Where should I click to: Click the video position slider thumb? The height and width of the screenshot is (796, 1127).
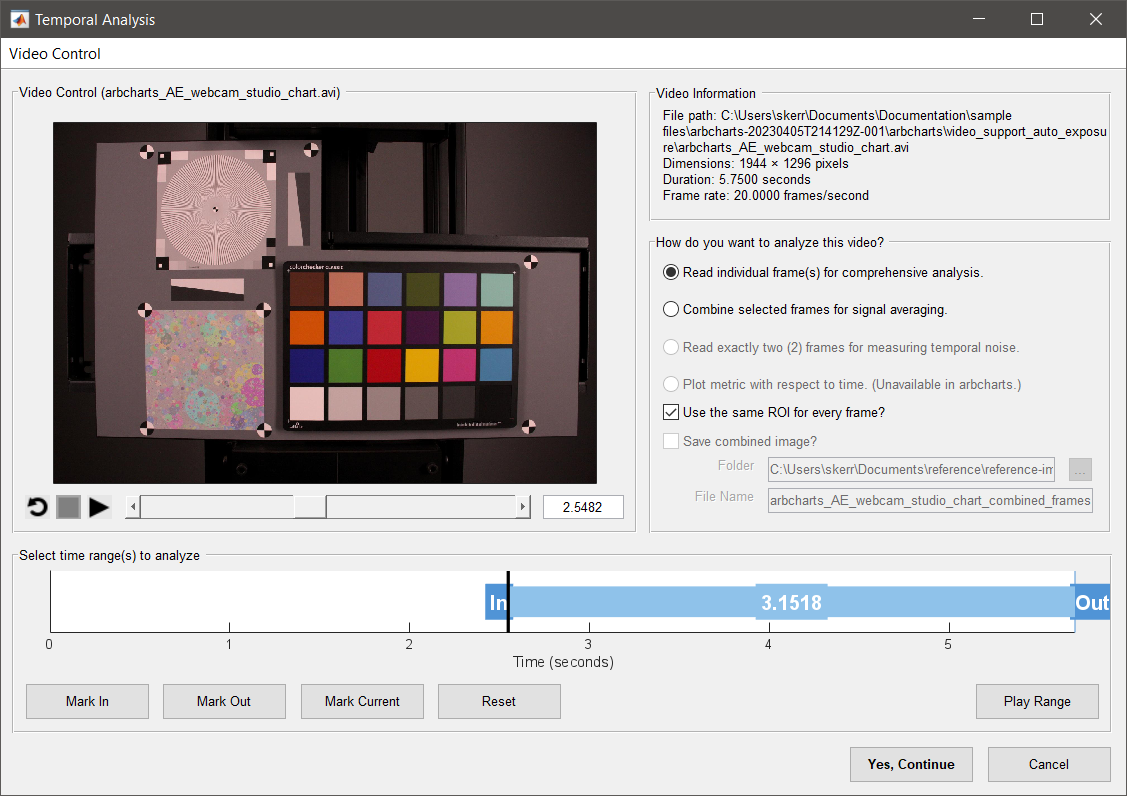310,507
